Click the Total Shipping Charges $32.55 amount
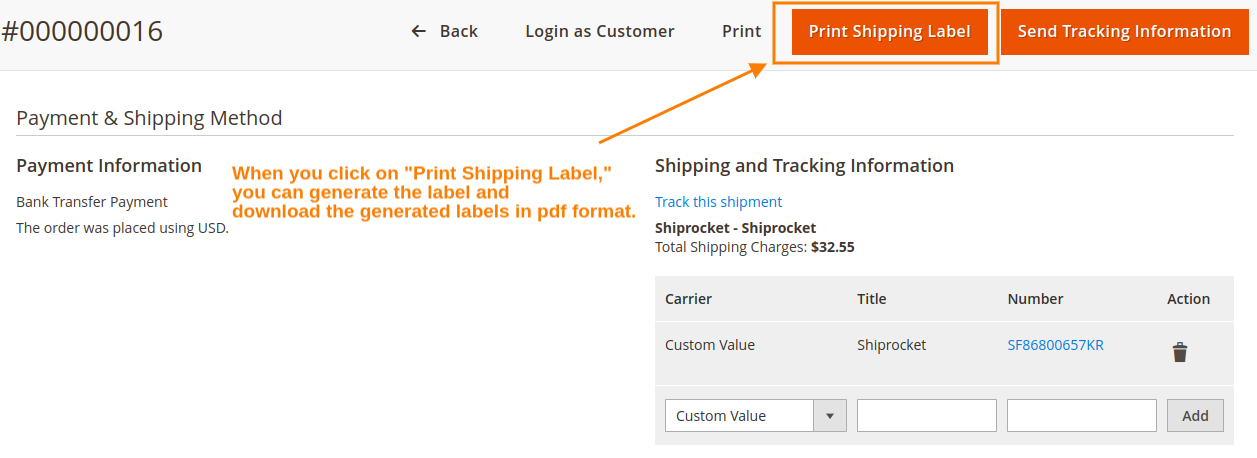The width and height of the screenshot is (1257, 458). 832,246
